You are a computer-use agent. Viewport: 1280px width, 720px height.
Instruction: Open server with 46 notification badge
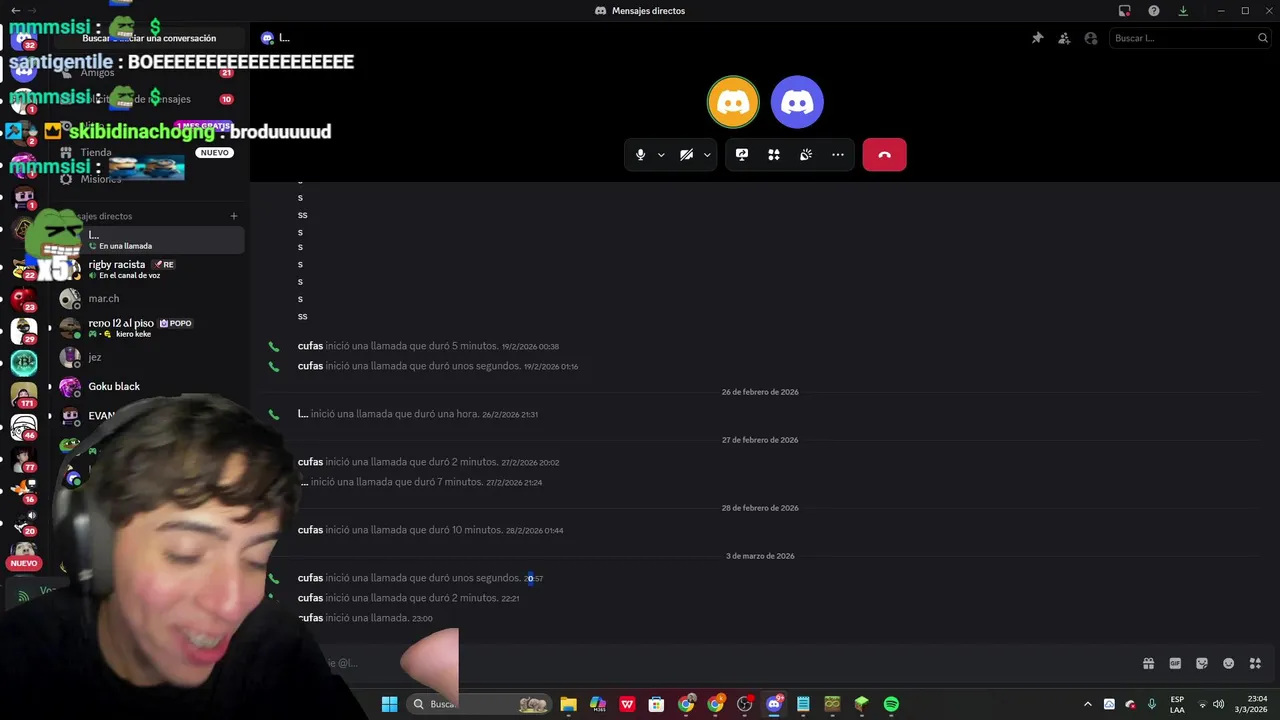(x=24, y=427)
